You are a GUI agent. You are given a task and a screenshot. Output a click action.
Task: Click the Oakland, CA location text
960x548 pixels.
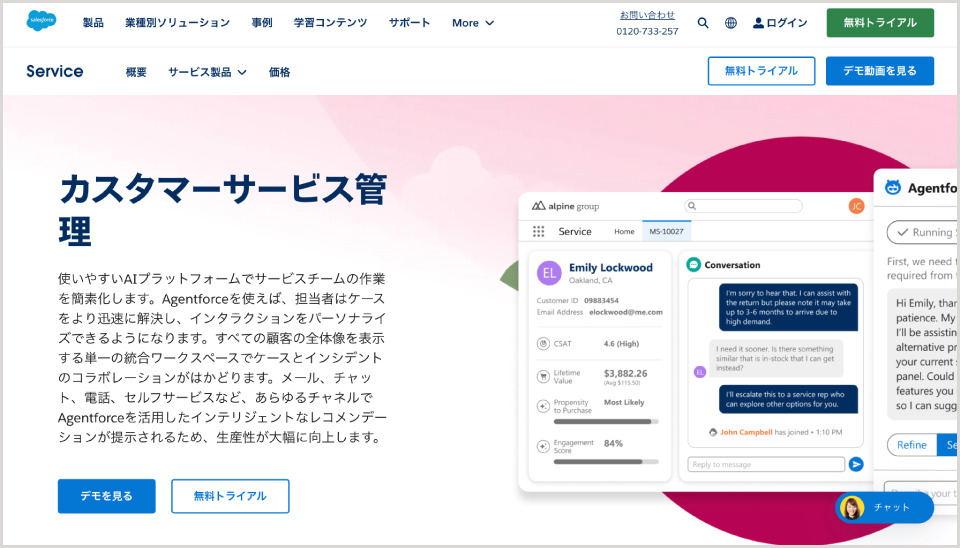click(590, 280)
